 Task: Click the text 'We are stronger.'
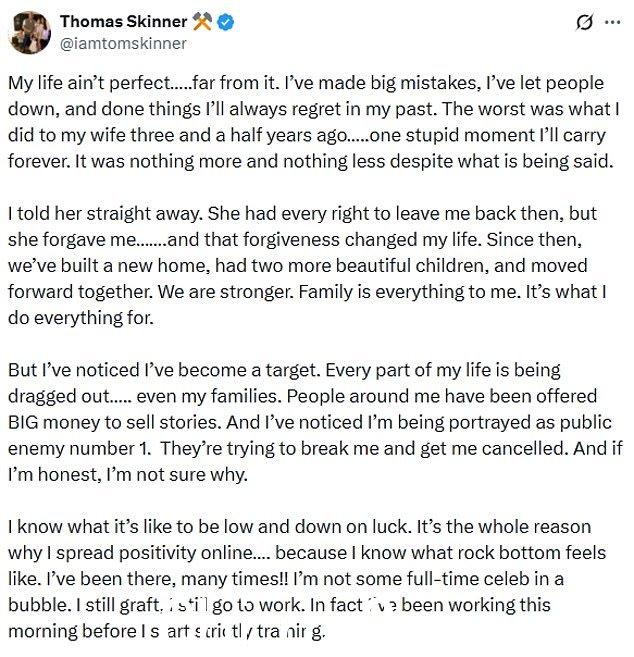226,292
